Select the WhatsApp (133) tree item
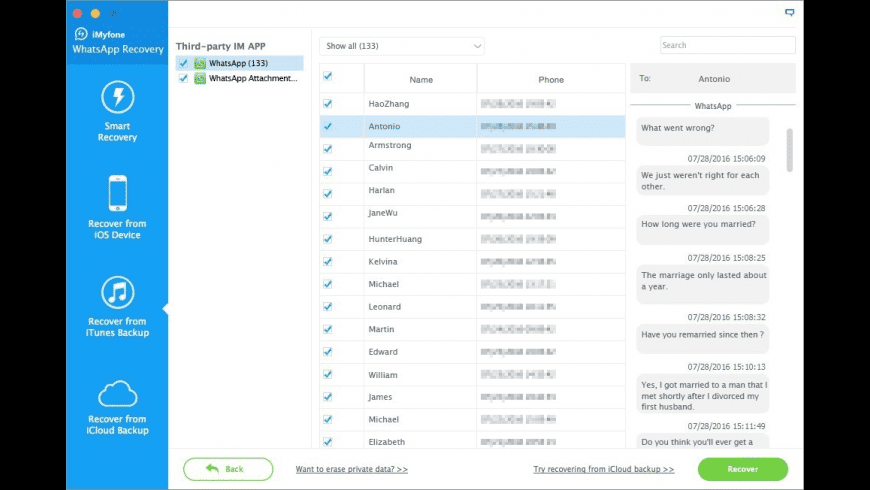 [240, 63]
